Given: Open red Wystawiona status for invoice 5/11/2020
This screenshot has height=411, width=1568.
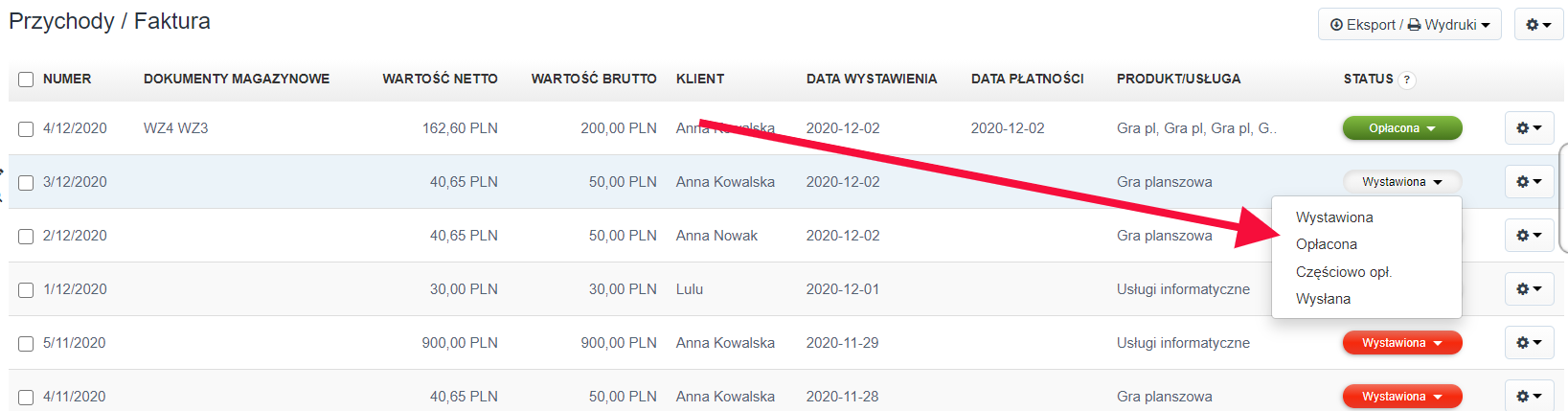Looking at the screenshot, I should click(x=1402, y=343).
